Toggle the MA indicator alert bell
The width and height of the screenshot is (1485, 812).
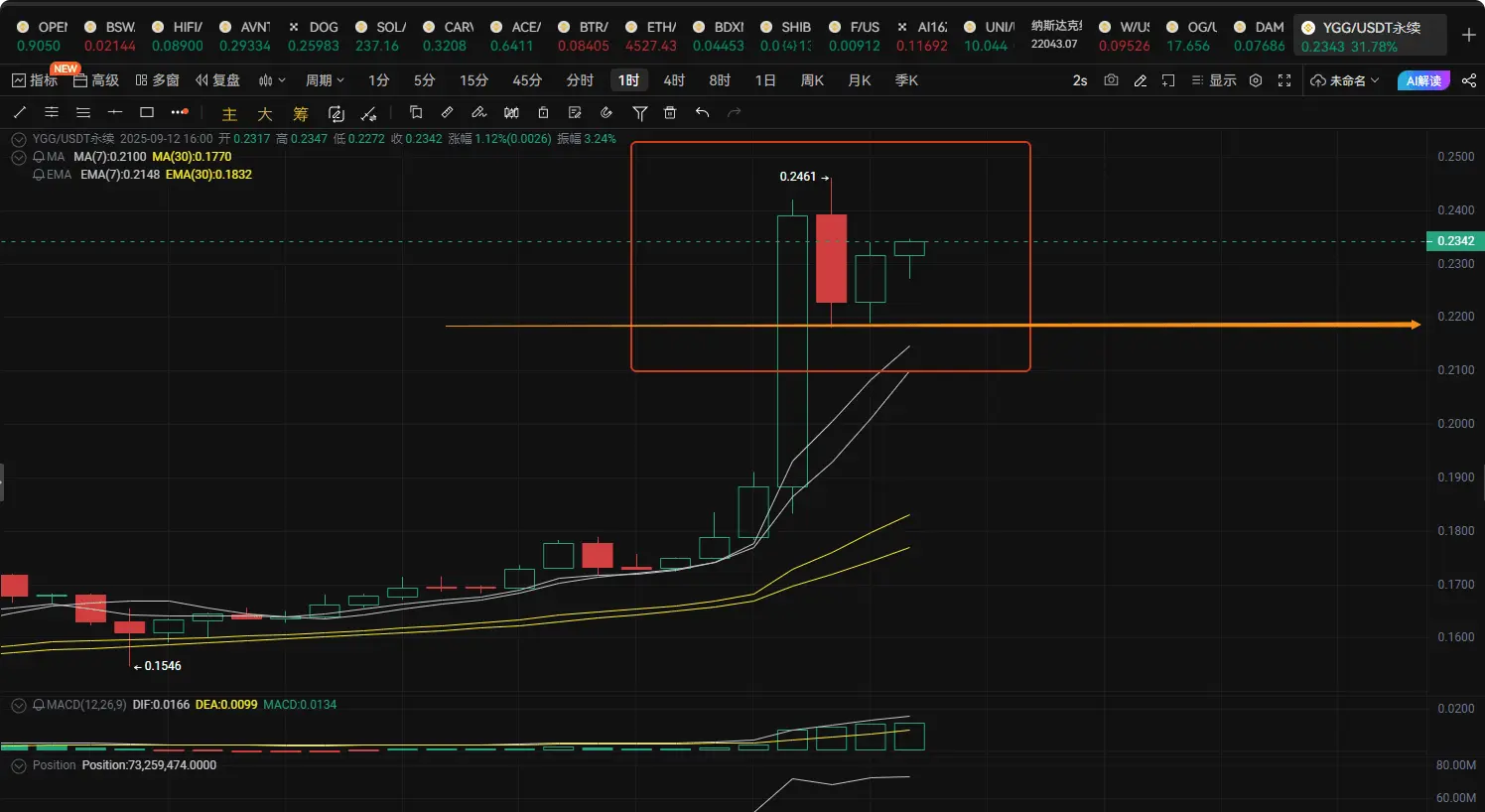tap(39, 157)
